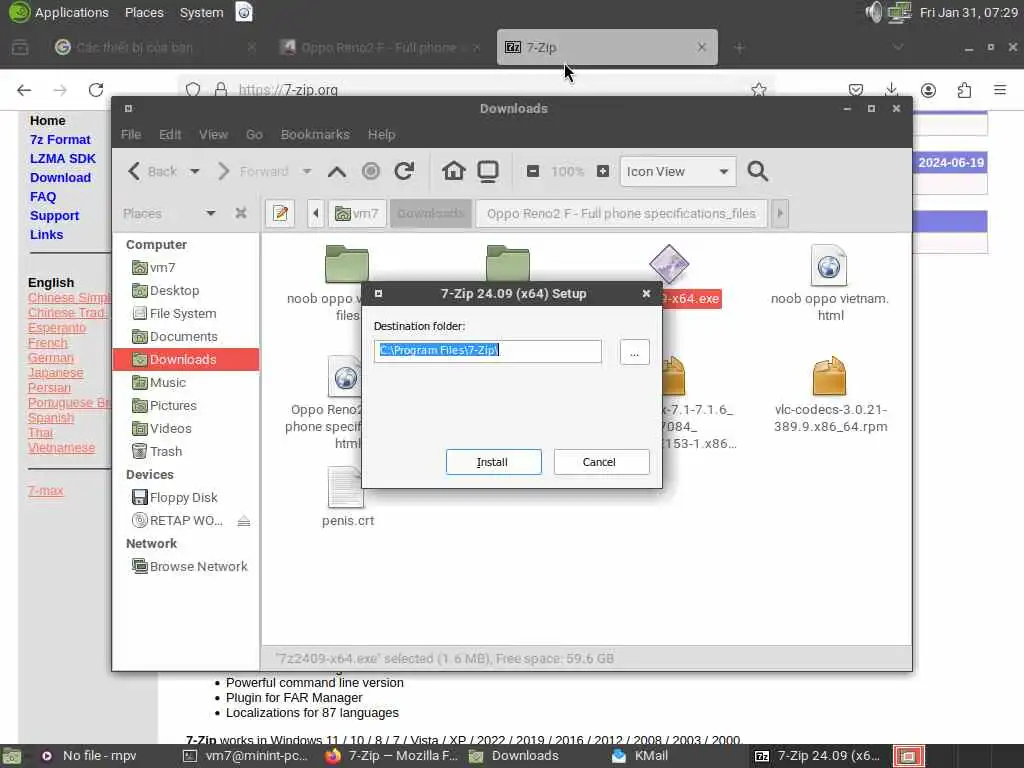Cancel the 7-Zip setup dialog

point(601,462)
